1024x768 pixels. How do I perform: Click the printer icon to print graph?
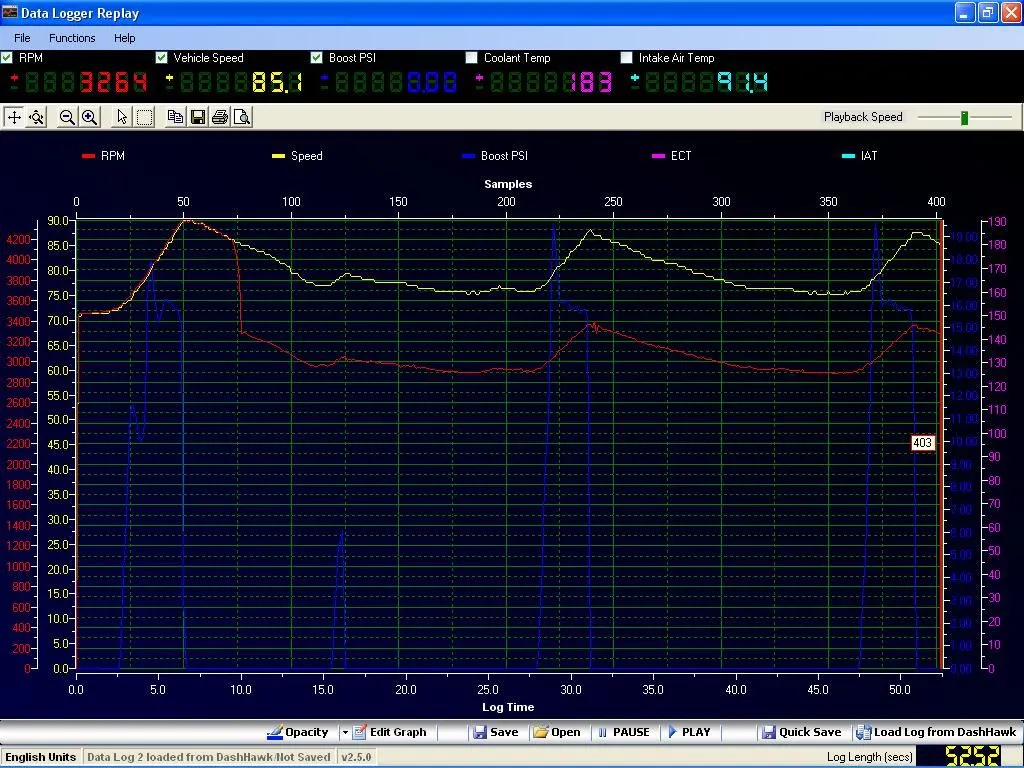point(220,117)
